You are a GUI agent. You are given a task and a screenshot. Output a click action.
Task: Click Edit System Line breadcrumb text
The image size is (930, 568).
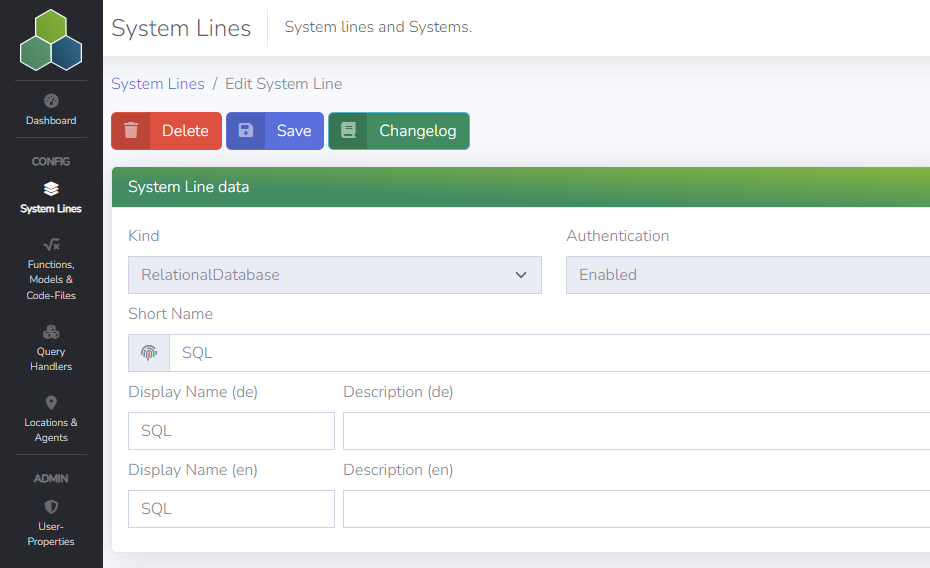[284, 84]
